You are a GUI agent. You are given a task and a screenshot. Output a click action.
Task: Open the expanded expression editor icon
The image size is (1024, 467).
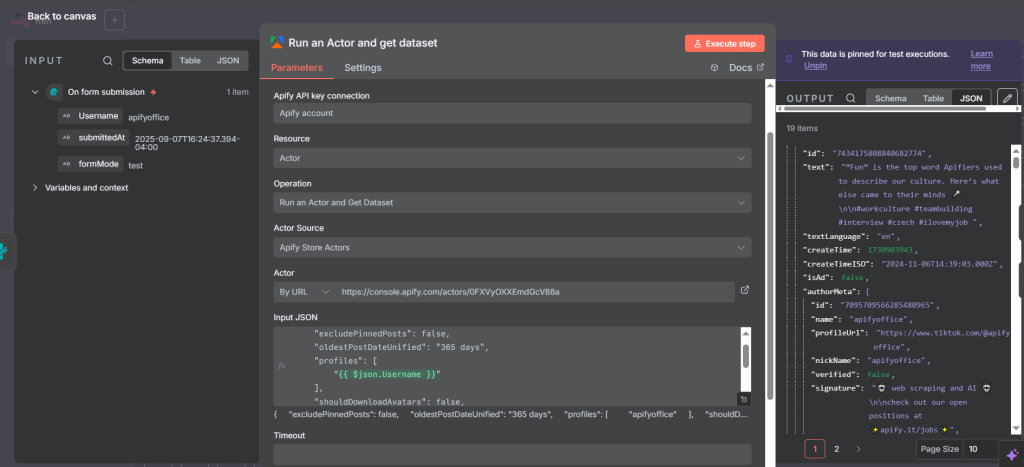click(x=744, y=399)
